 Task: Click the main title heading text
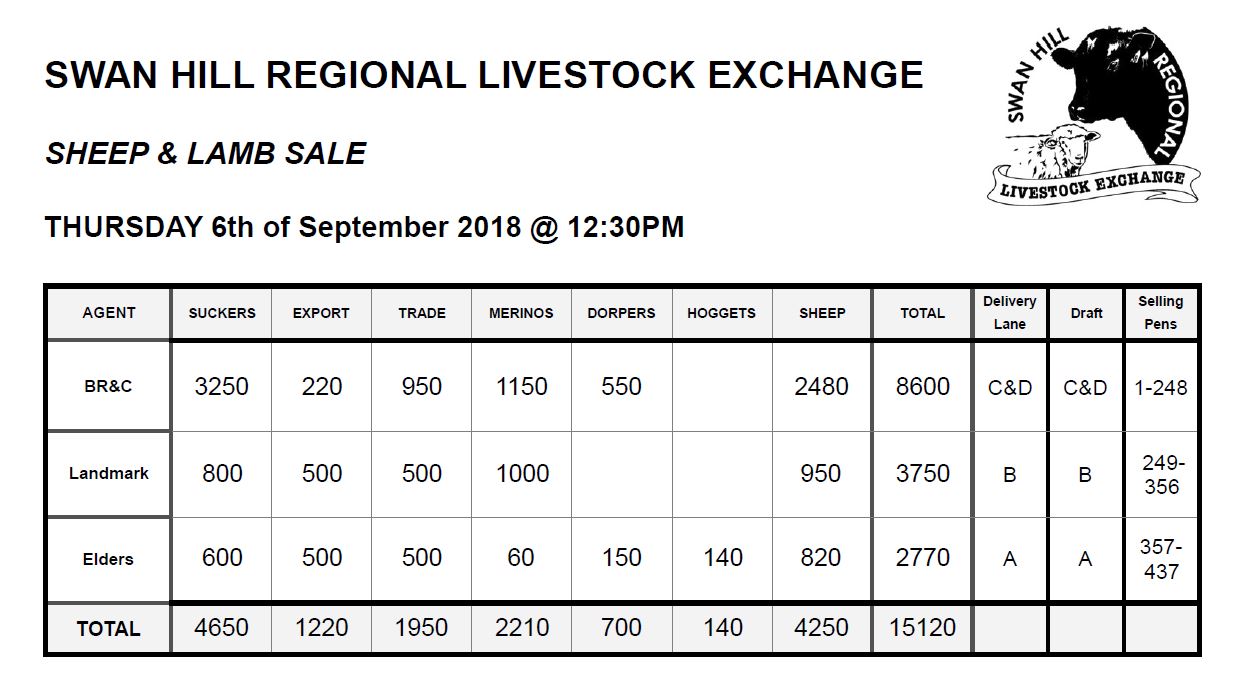coord(484,76)
